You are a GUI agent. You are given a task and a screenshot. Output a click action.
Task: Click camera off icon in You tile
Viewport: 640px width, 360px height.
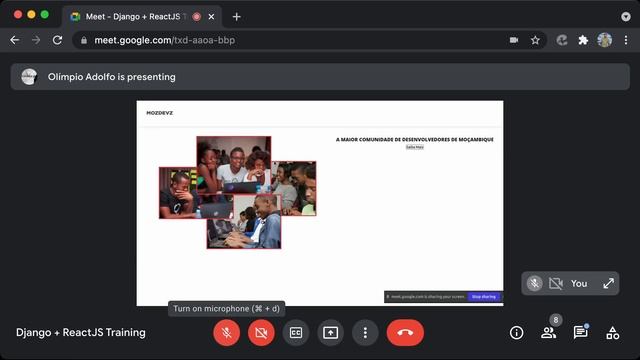click(x=556, y=283)
